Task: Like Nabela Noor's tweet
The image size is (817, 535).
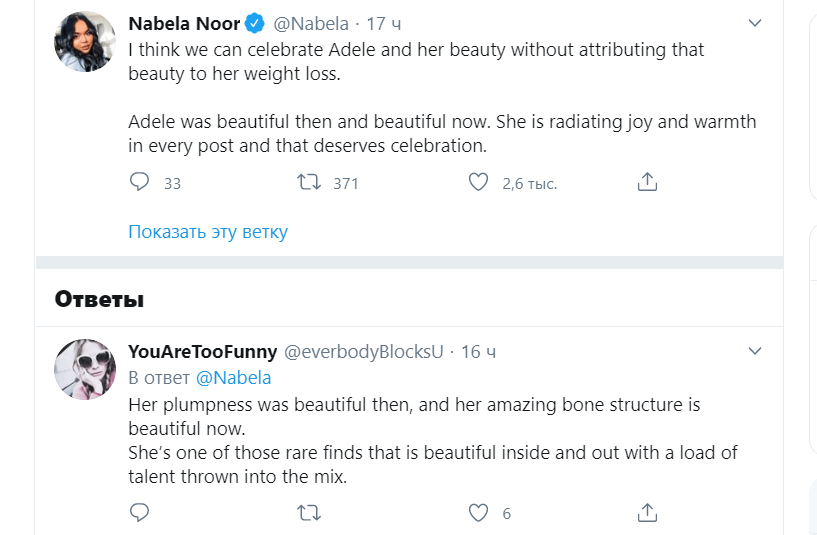Action: click(x=479, y=182)
